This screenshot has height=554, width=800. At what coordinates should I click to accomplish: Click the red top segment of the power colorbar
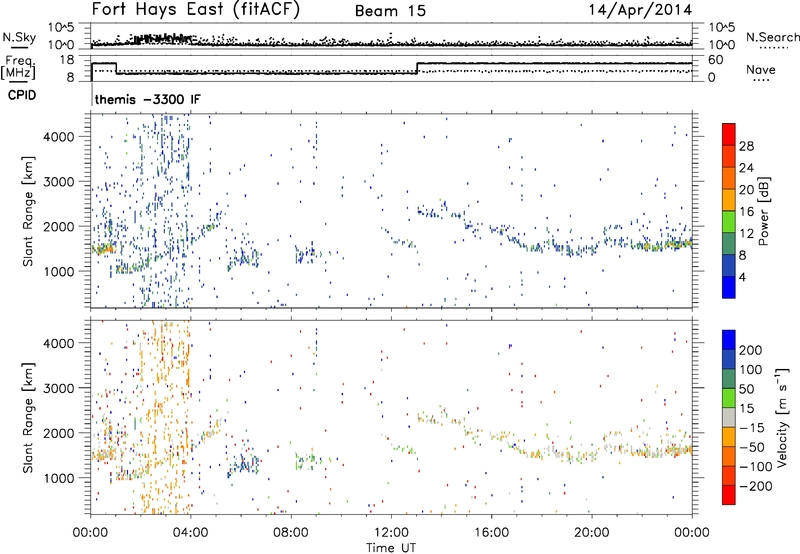coord(729,134)
